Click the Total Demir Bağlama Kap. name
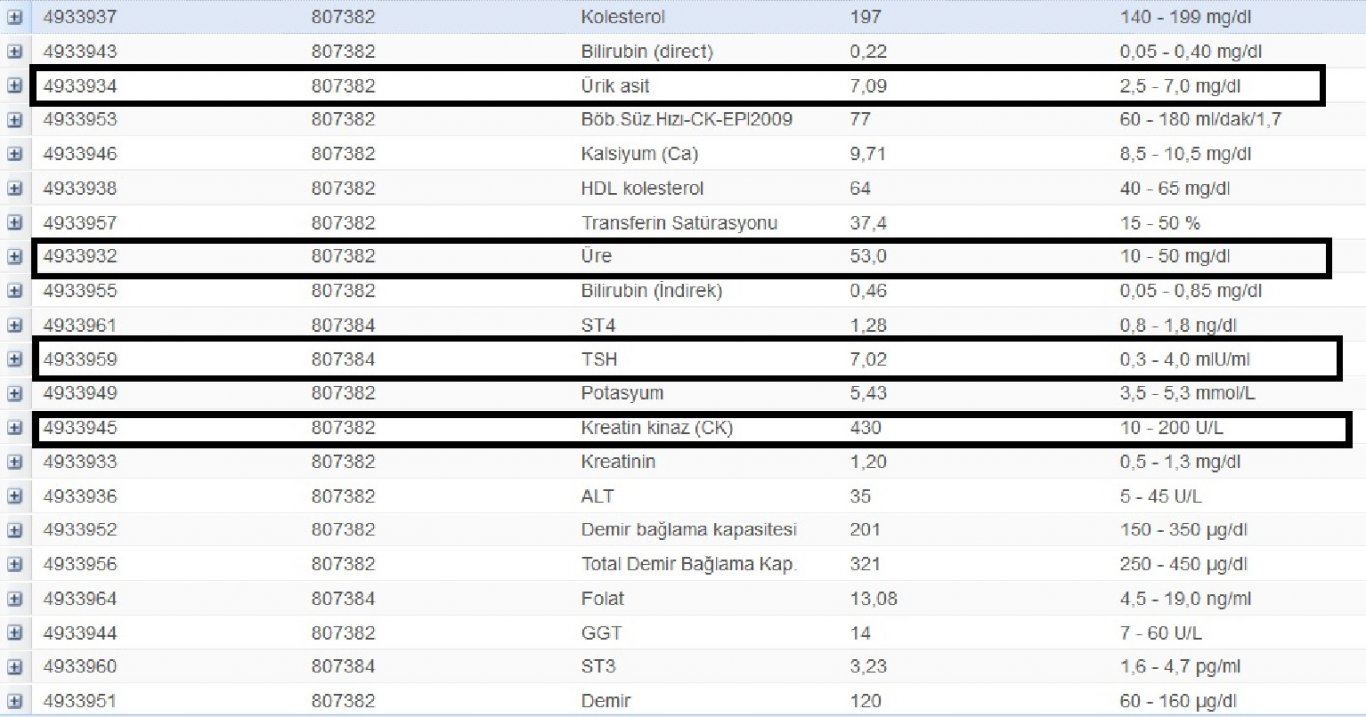The height and width of the screenshot is (717, 1366). click(688, 565)
